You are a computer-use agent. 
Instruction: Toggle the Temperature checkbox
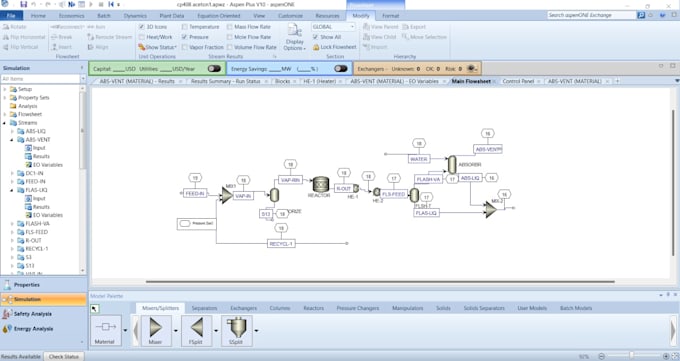pyautogui.click(x=184, y=27)
